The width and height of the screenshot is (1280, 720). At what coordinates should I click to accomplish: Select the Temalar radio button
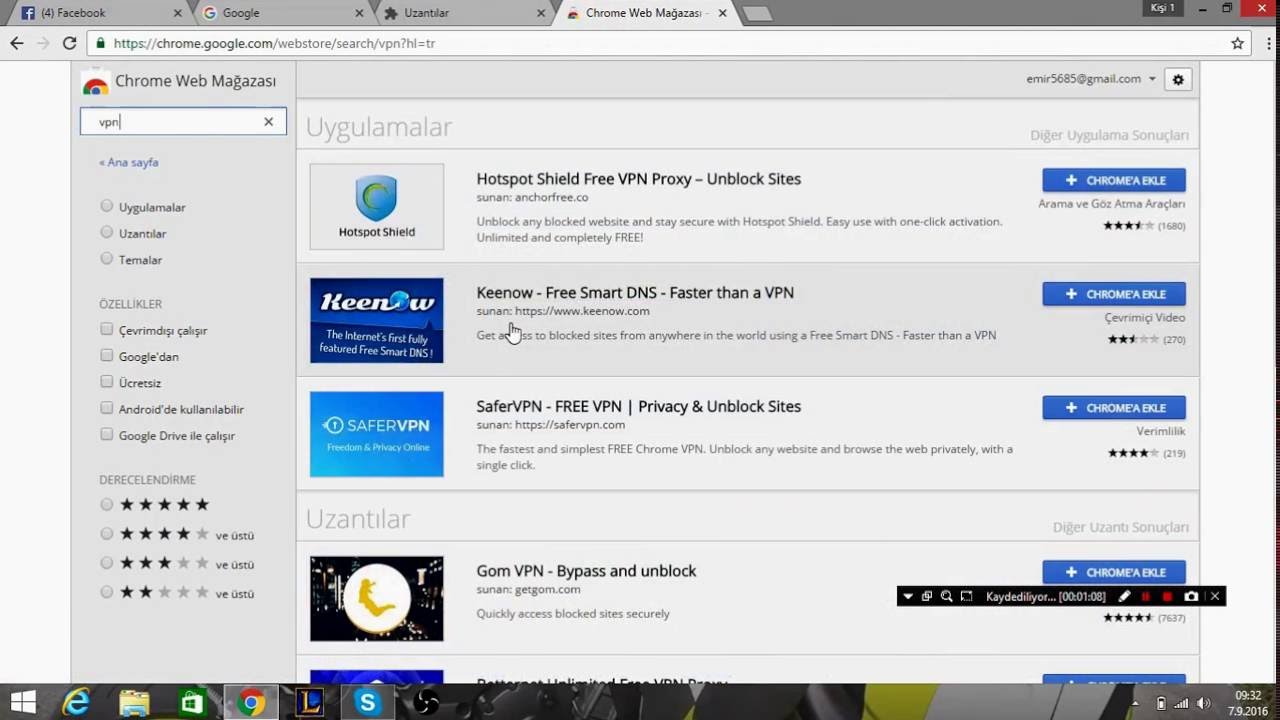107,258
